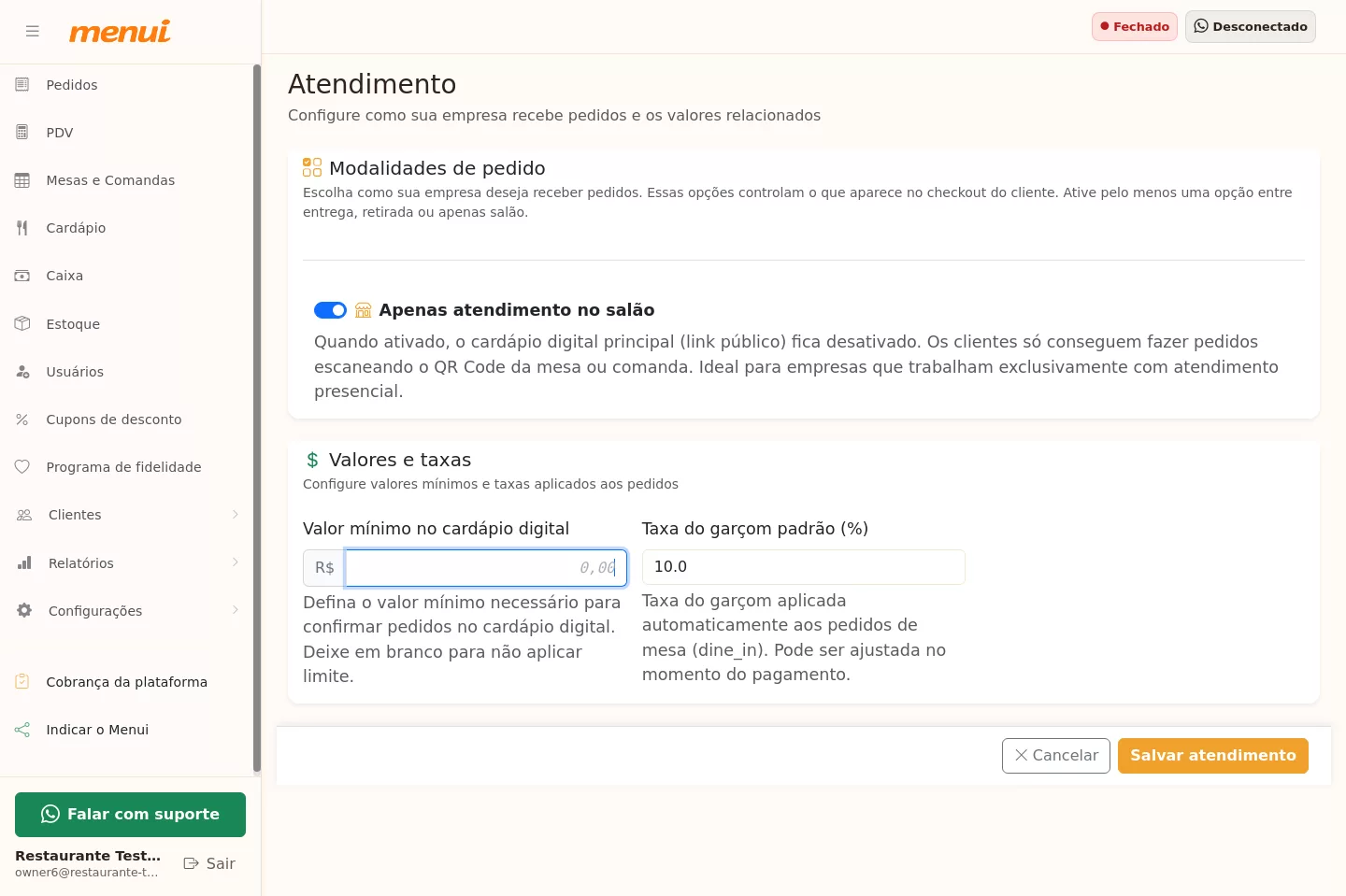Screen dimensions: 1346x896
Task: Click the Mesas e Comandas table icon
Action: tap(22, 180)
